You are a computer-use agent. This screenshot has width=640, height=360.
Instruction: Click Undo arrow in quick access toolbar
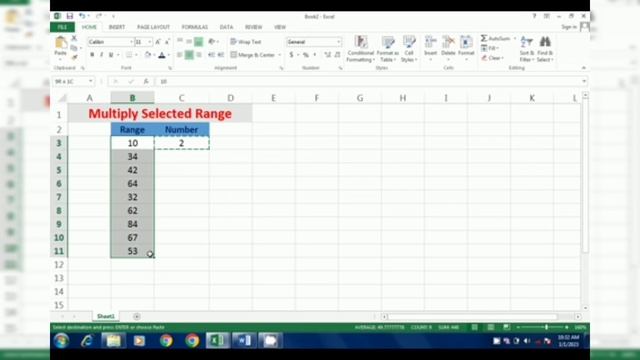coord(82,16)
